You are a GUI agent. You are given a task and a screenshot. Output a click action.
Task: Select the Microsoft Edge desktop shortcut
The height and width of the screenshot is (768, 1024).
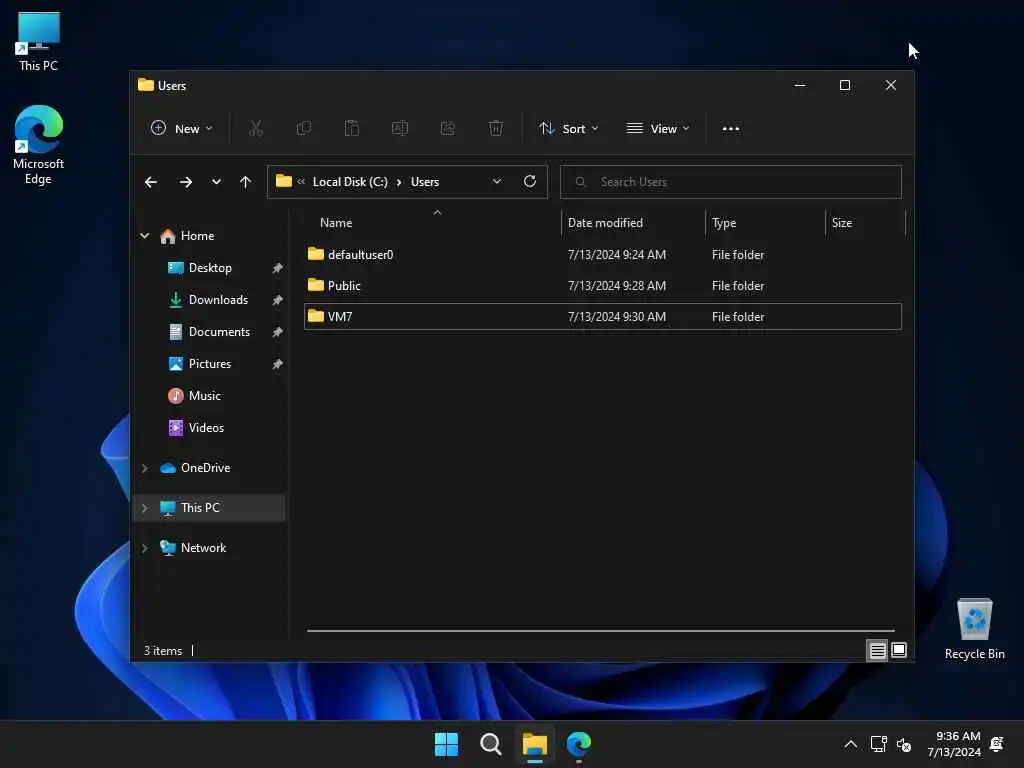[x=39, y=145]
